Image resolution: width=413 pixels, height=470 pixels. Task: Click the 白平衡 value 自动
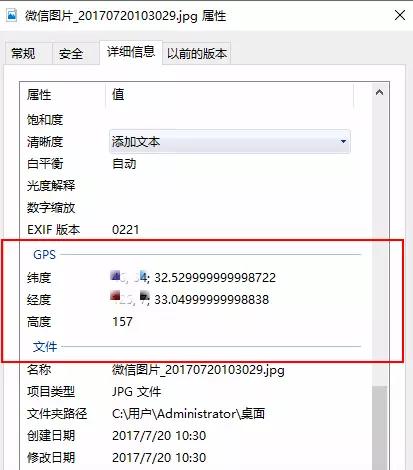124,164
